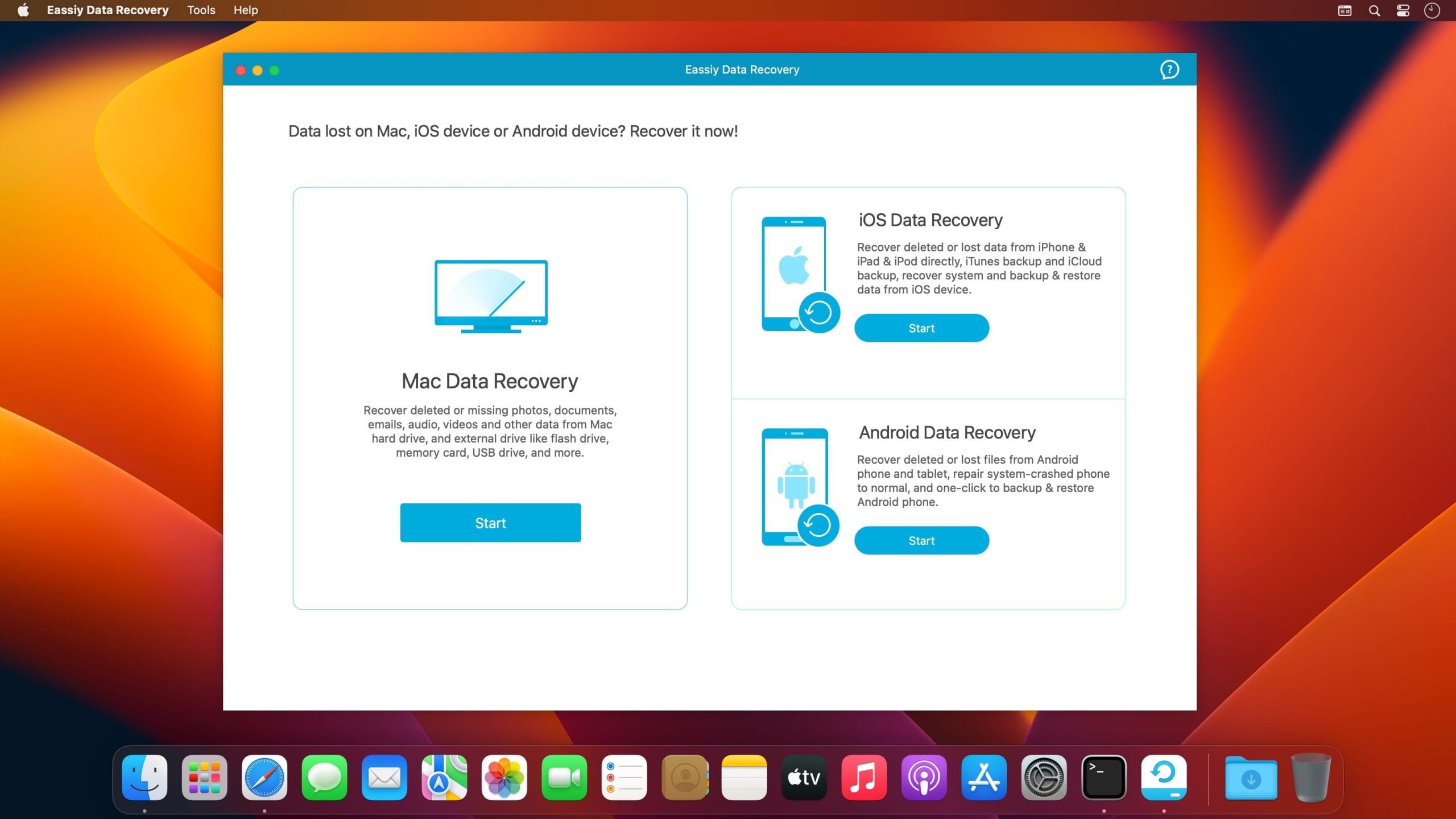Minimize the Eassiy window with yellow button
1456x819 pixels.
[258, 71]
